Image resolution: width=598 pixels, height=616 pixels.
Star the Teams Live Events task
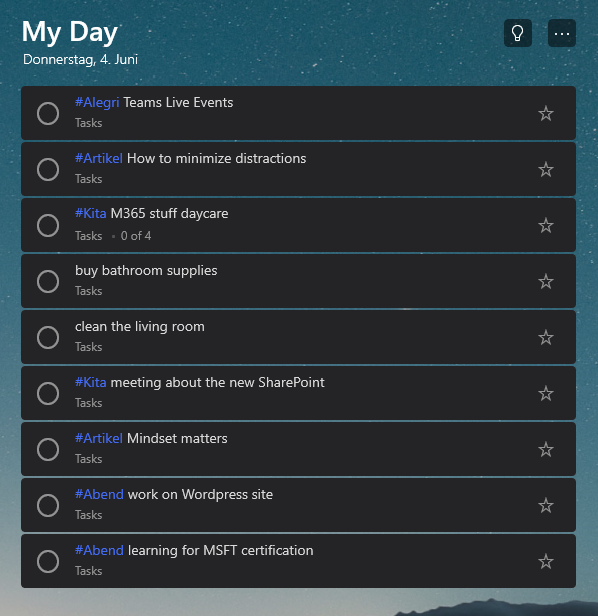click(x=546, y=114)
